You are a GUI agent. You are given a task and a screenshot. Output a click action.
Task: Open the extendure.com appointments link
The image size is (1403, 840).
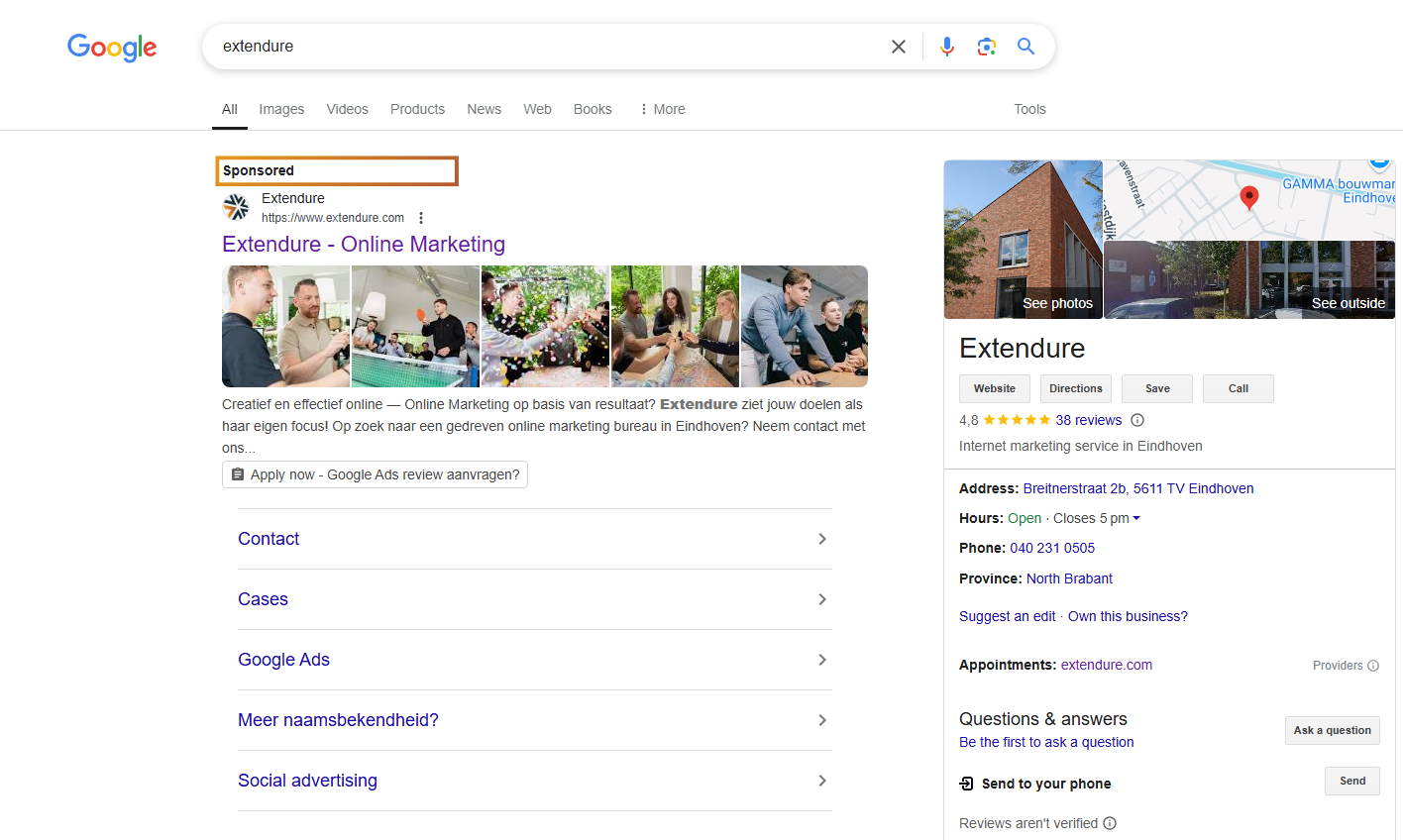coord(1107,665)
